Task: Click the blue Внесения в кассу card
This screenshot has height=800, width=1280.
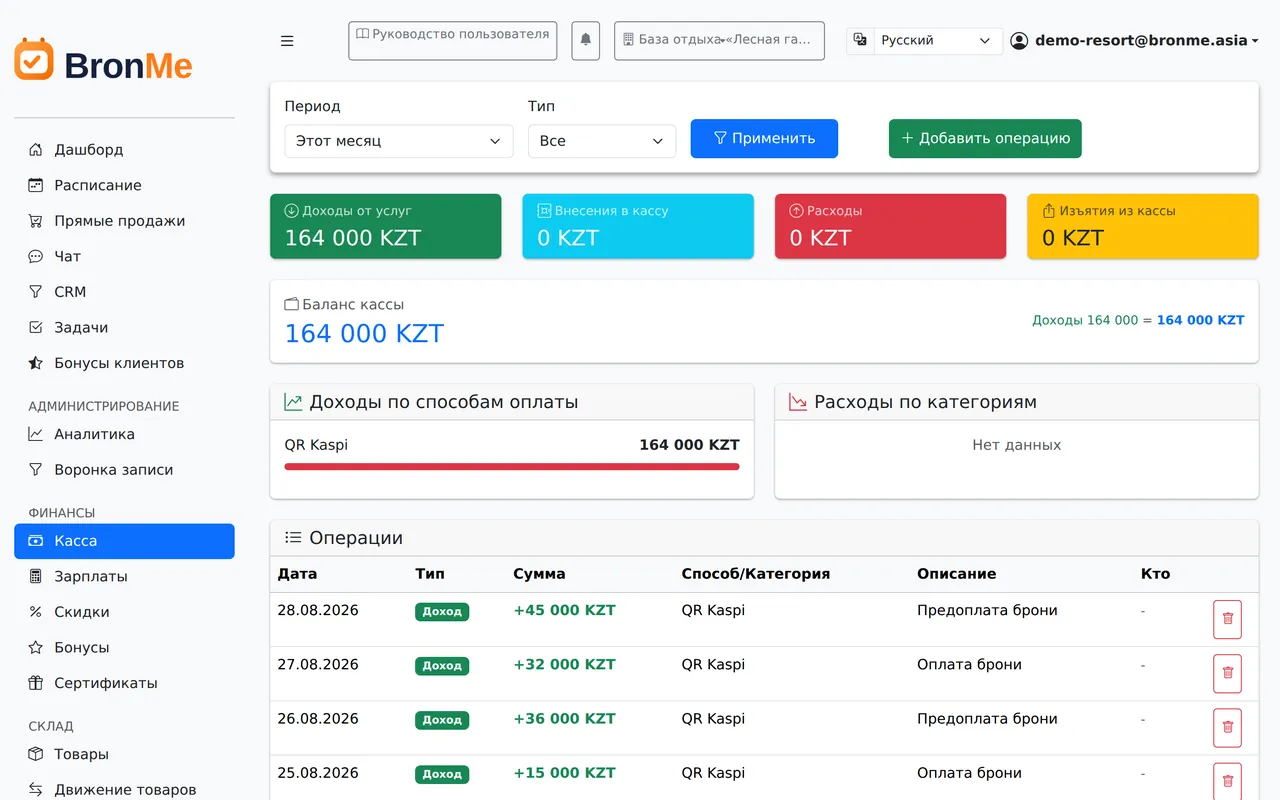Action: click(x=638, y=227)
